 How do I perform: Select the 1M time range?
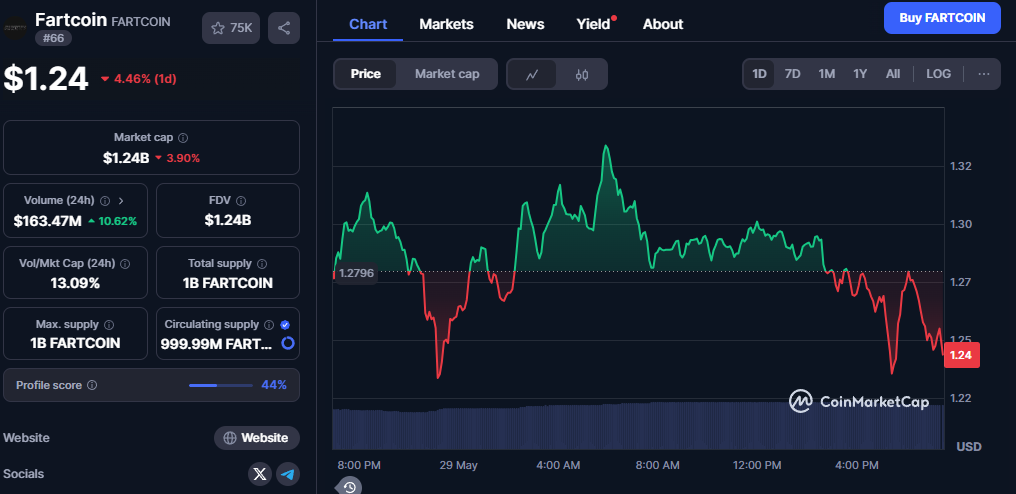point(826,74)
